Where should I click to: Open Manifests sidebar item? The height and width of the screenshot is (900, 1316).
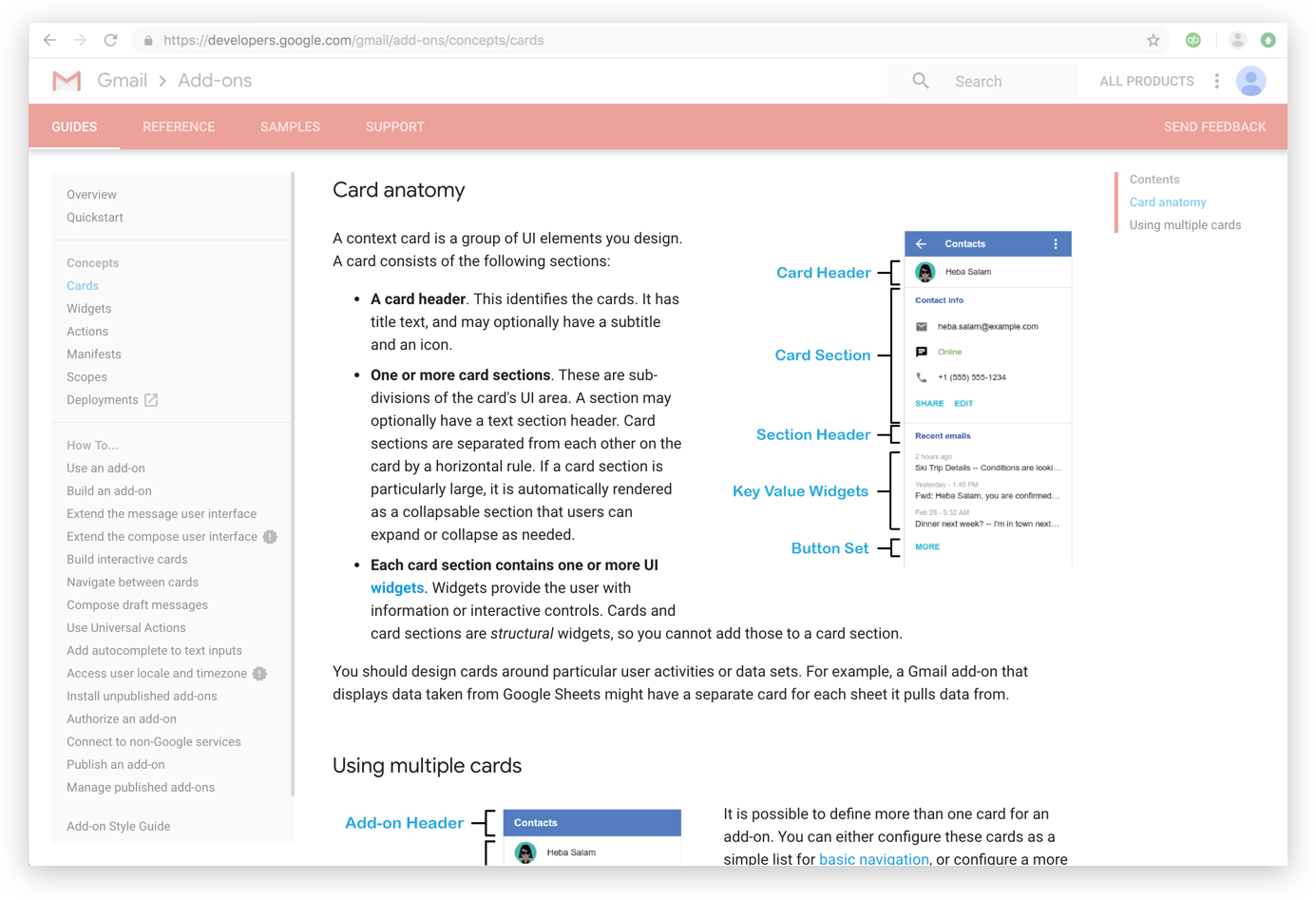(x=94, y=354)
